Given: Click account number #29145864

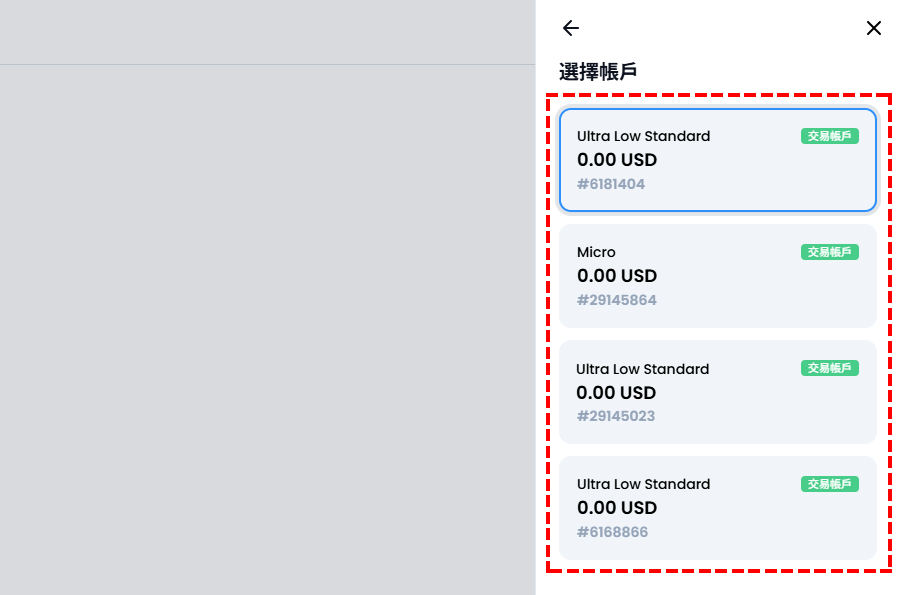Looking at the screenshot, I should click(x=616, y=300).
